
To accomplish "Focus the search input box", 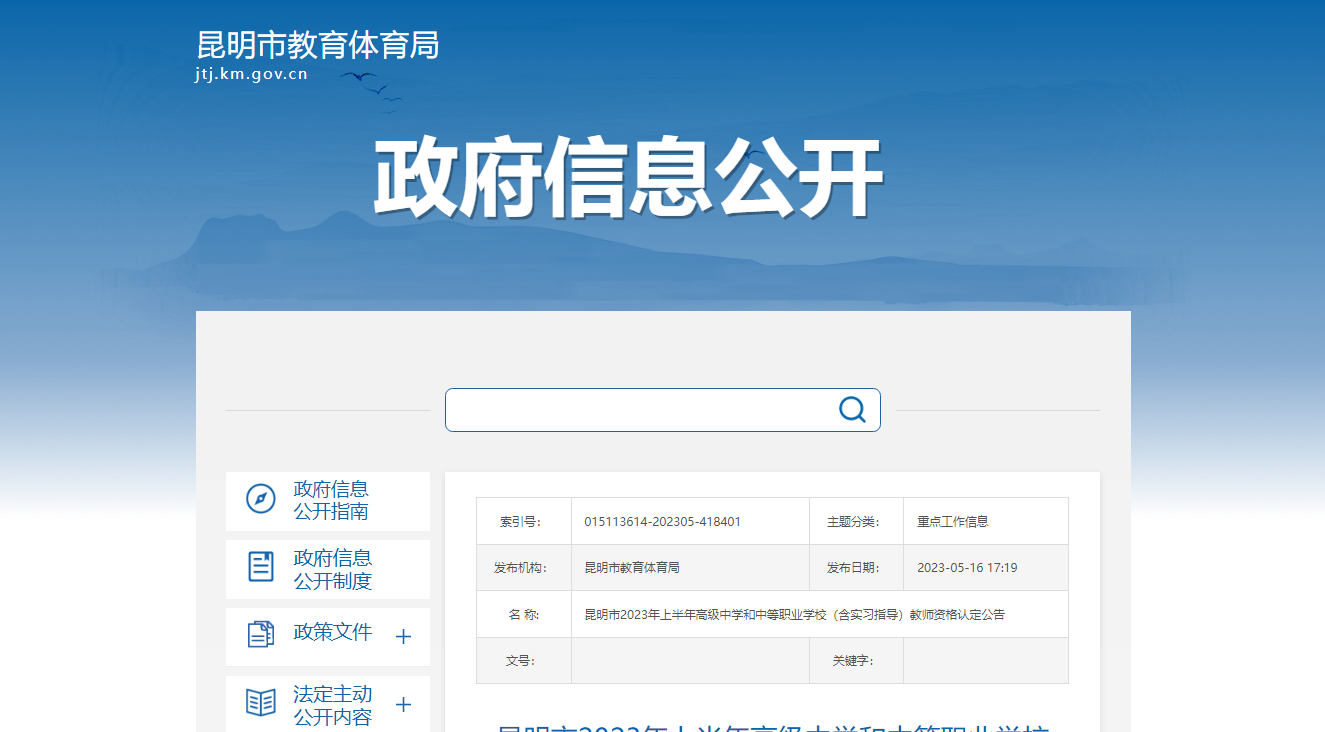I will tap(640, 410).
